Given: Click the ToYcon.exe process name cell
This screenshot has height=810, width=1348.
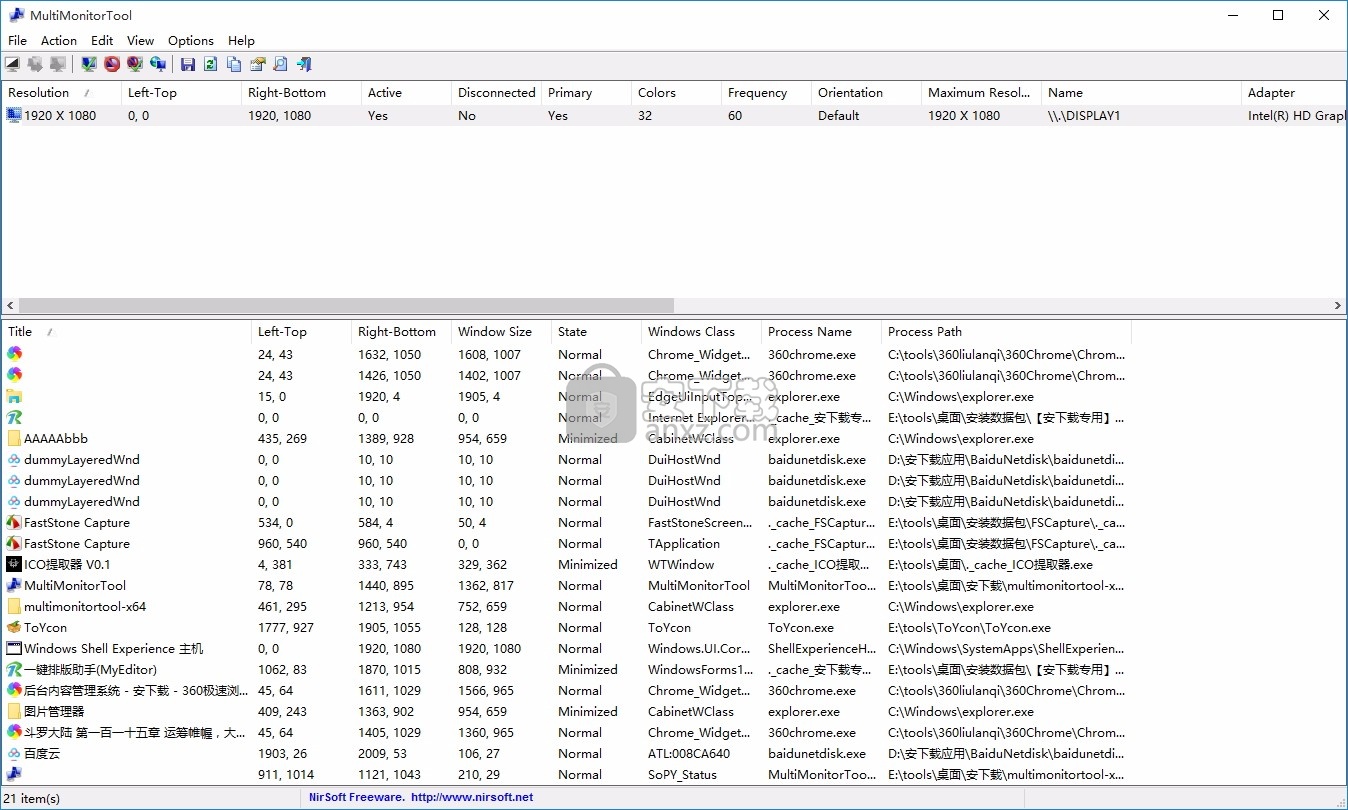Looking at the screenshot, I should (801, 627).
